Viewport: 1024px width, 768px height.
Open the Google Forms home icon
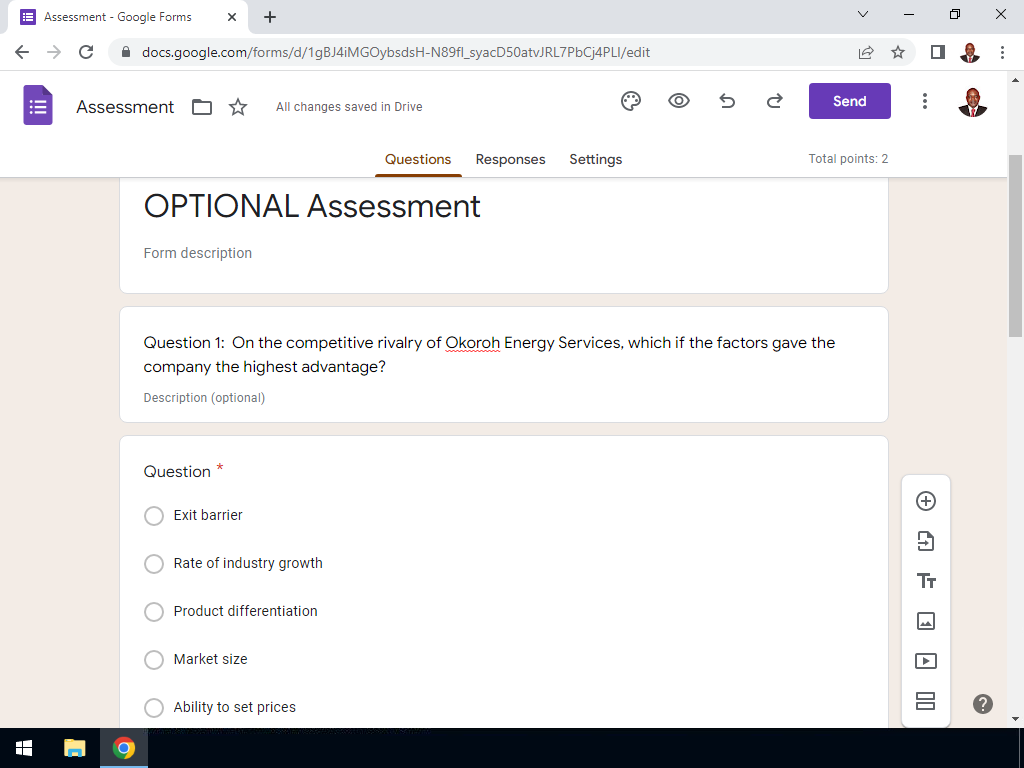(38, 105)
